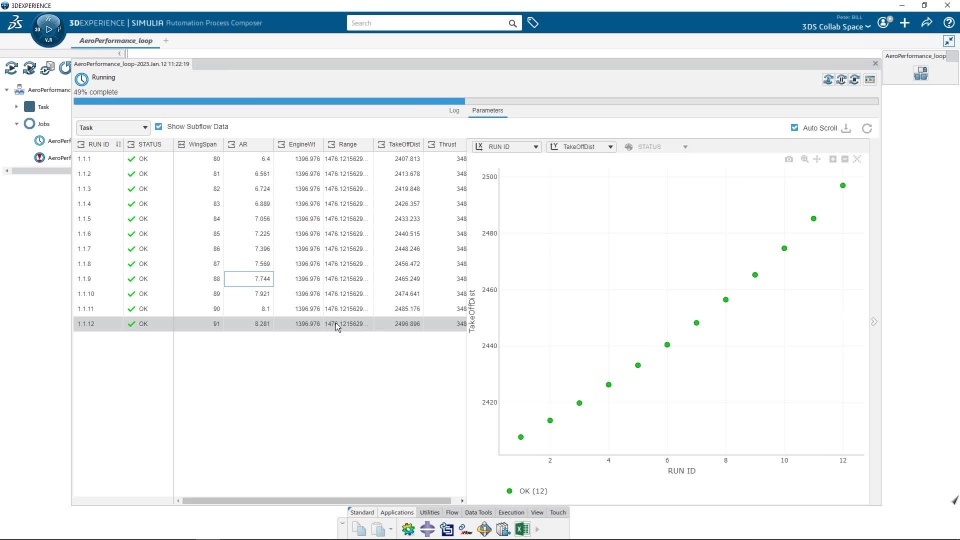Open STATUS color-by dropdown
The width and height of the screenshot is (960, 540).
tap(656, 147)
